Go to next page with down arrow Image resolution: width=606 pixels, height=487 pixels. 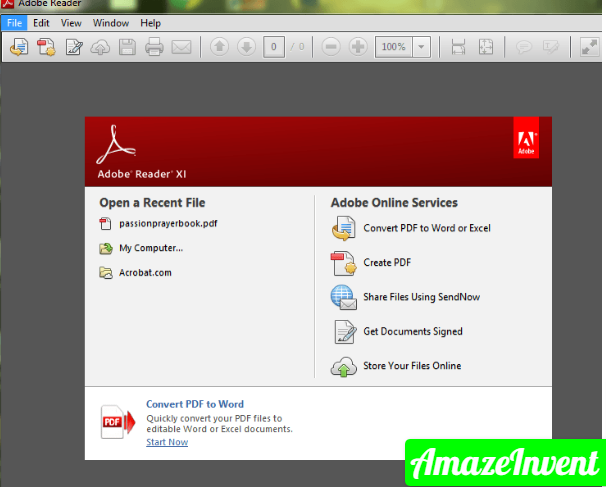[246, 47]
